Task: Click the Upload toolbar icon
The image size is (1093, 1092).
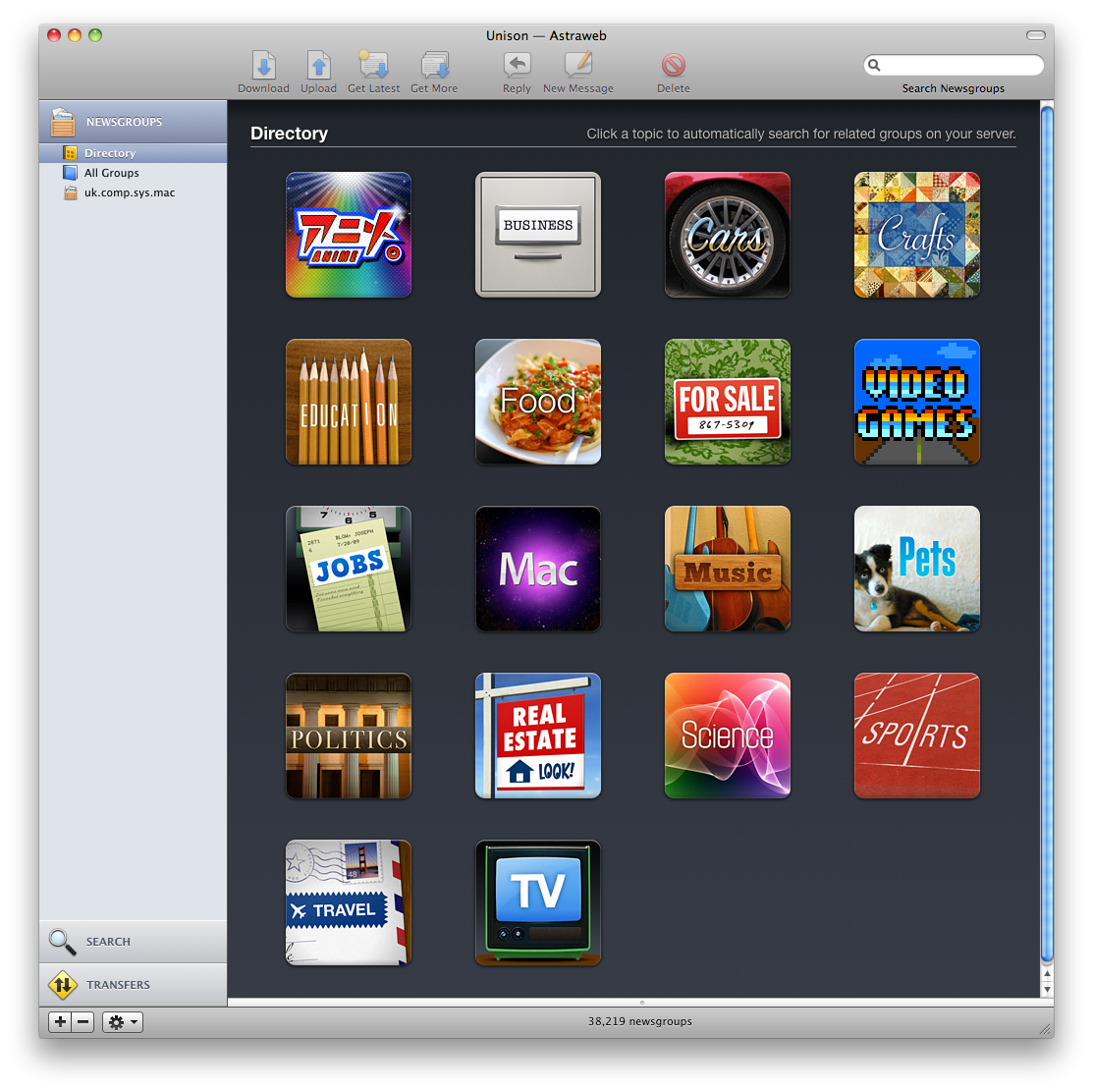Action: 318,66
